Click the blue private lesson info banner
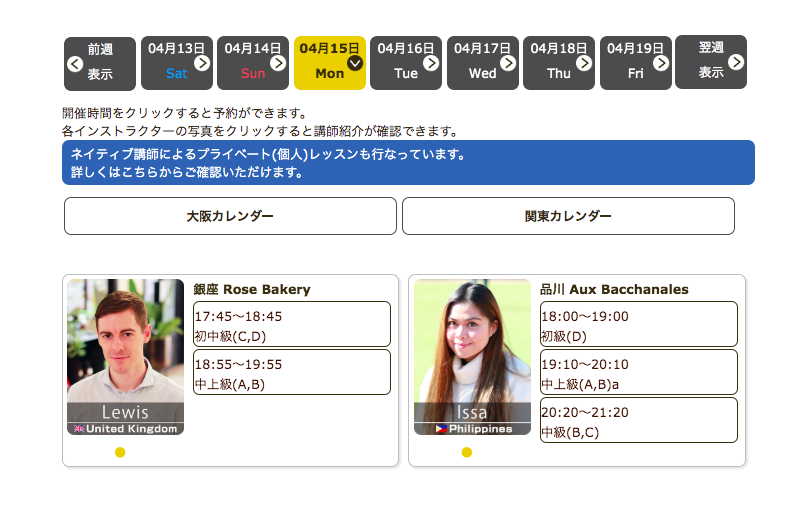 408,163
